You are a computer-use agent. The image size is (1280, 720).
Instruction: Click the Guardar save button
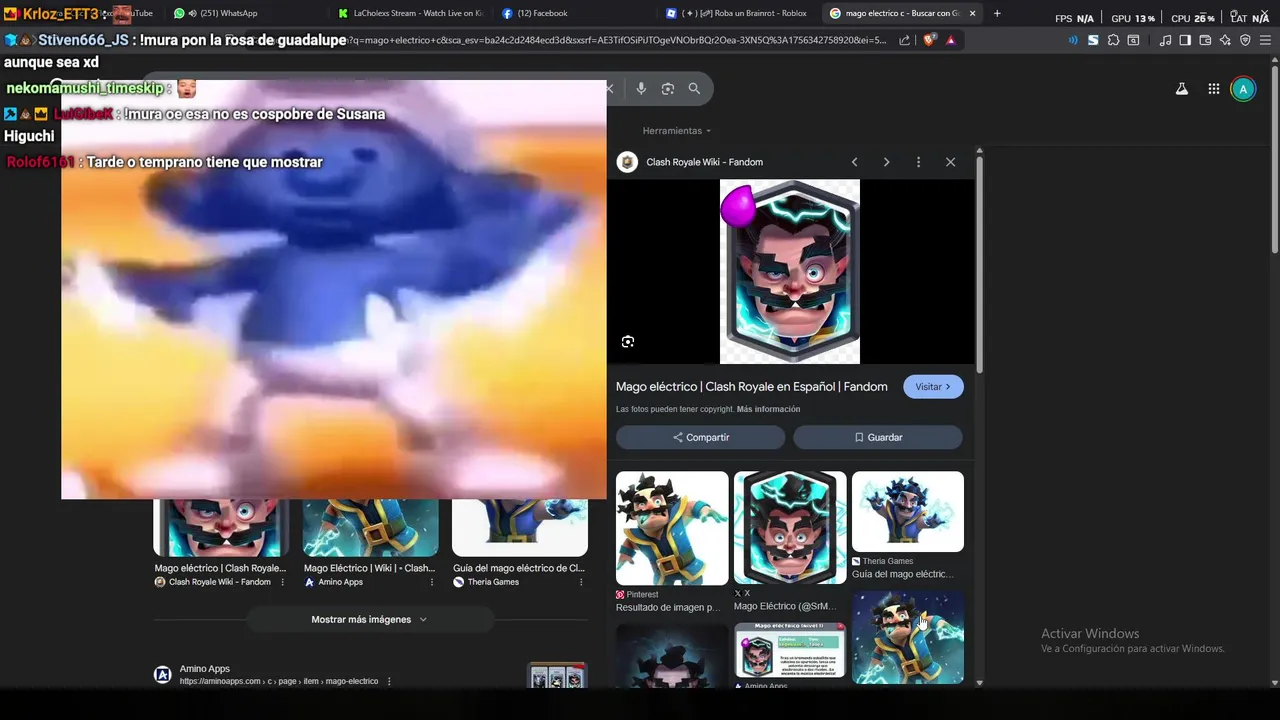pyautogui.click(x=878, y=437)
